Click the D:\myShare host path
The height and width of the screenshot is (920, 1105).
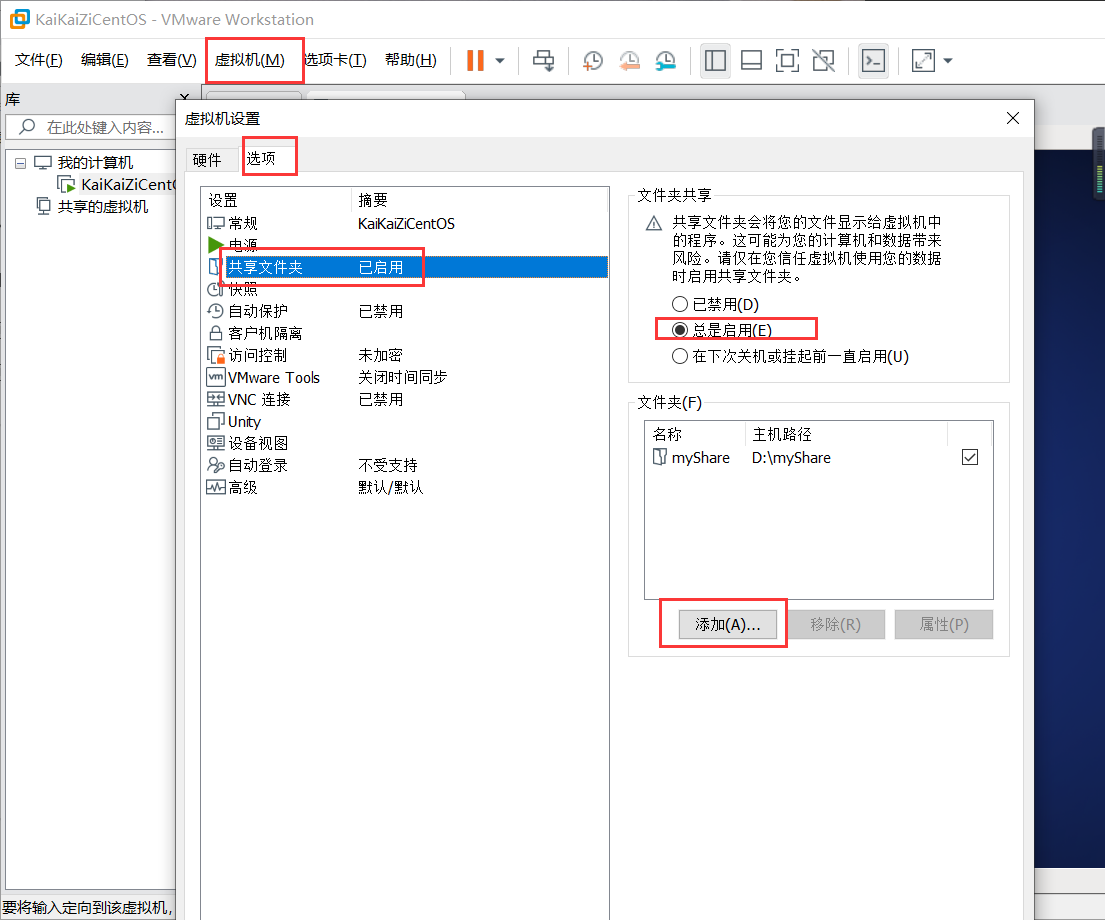click(791, 458)
